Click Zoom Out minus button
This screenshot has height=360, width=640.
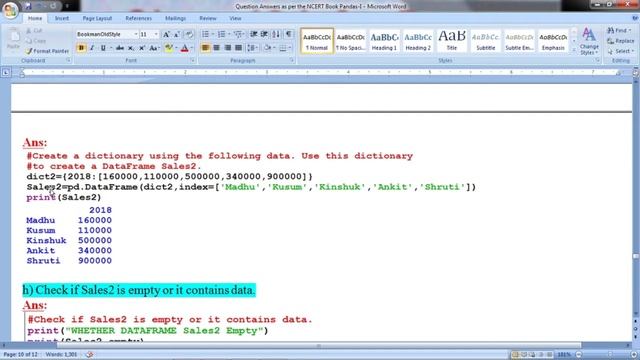(x=578, y=355)
